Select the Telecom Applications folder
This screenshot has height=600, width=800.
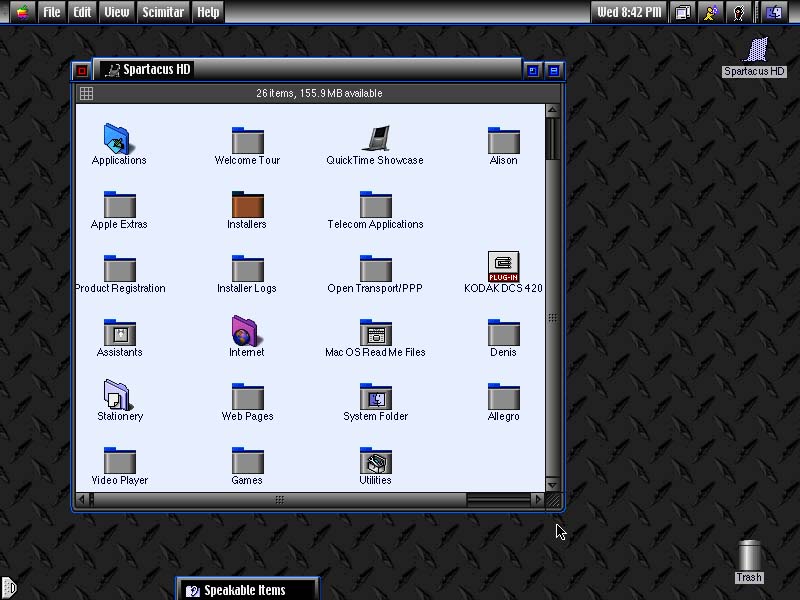[x=376, y=204]
